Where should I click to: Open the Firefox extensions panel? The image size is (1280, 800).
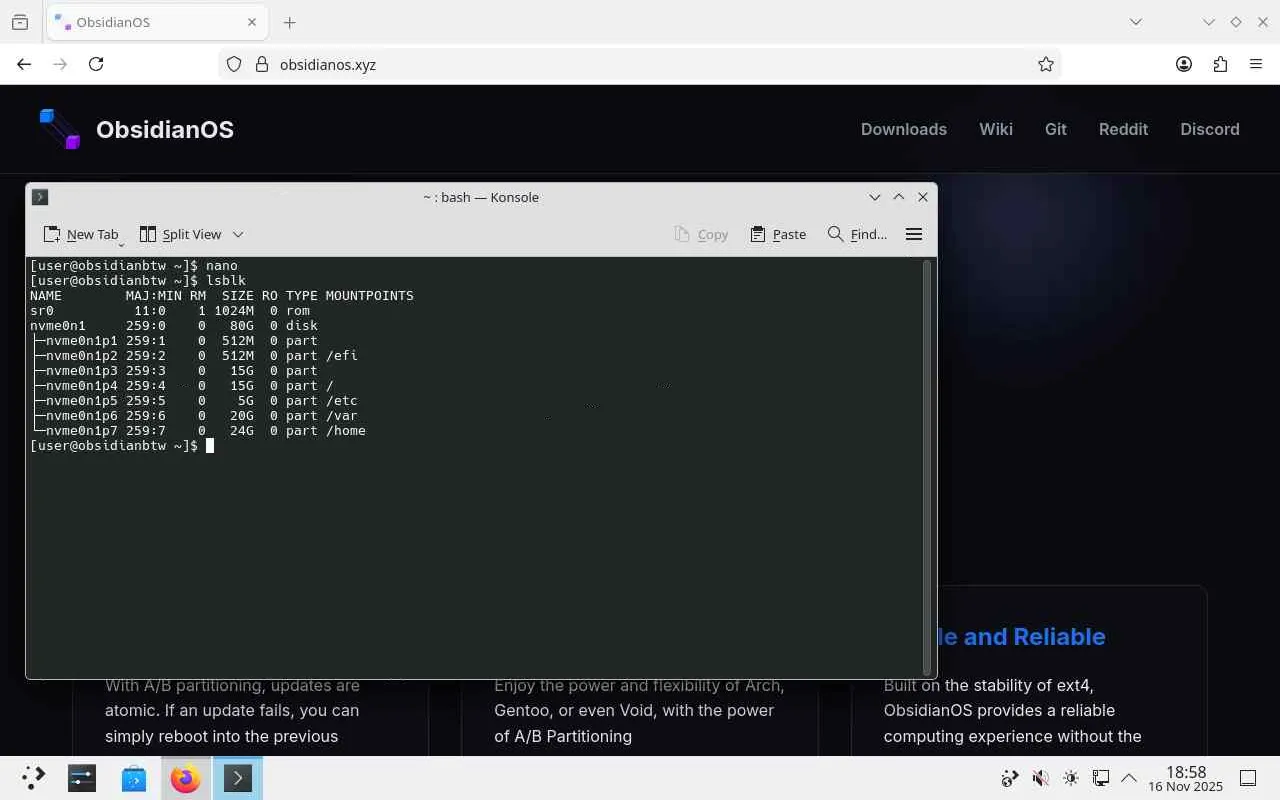coord(1220,64)
